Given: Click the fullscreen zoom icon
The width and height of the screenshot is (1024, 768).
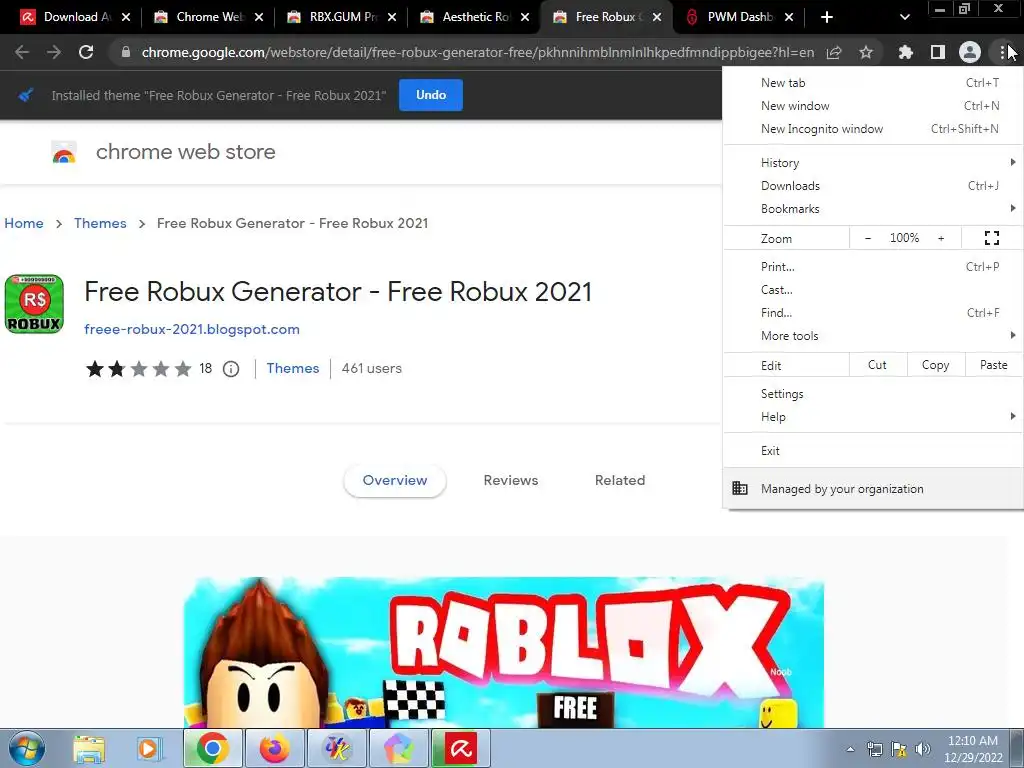Looking at the screenshot, I should click(x=991, y=238).
